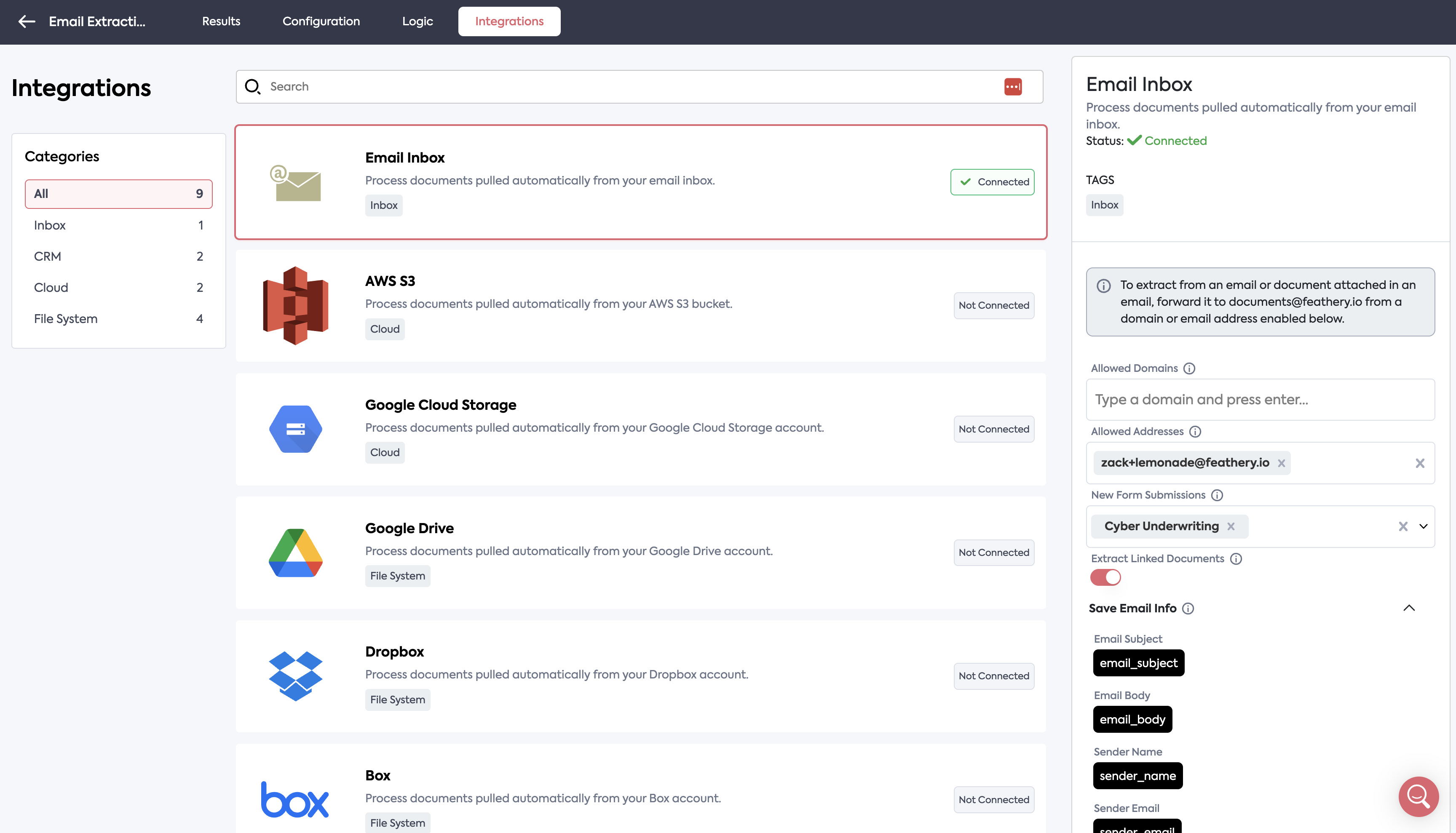Open the Configuration tab
Image resolution: width=1456 pixels, height=833 pixels.
pos(321,22)
